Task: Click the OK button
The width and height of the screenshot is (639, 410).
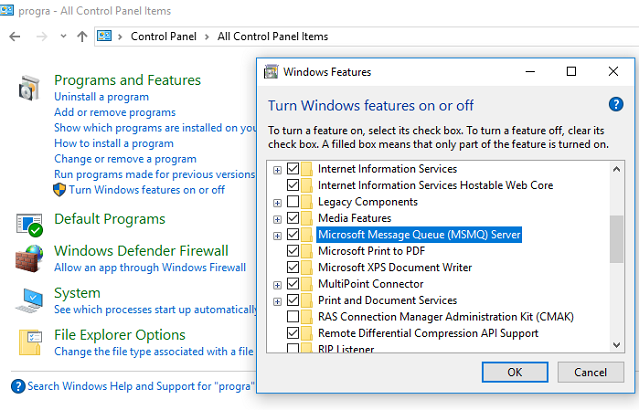Action: (x=515, y=372)
